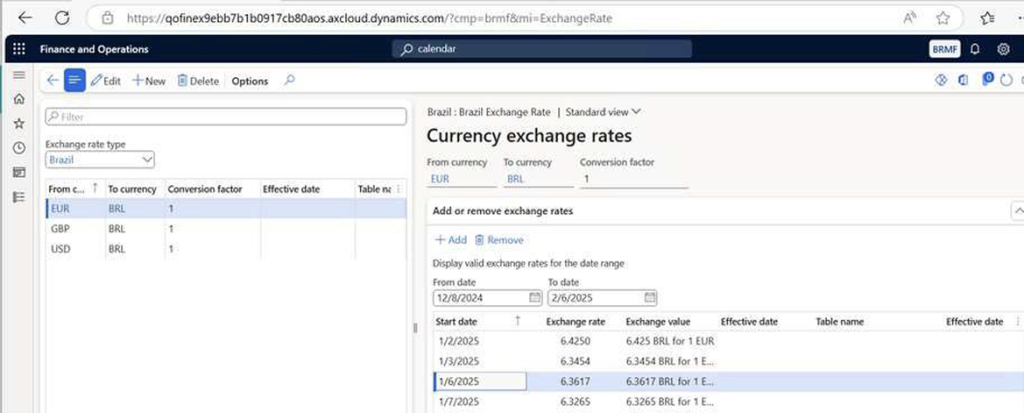Click the browser address bar URL
This screenshot has width=1024, height=413.
click(x=369, y=19)
